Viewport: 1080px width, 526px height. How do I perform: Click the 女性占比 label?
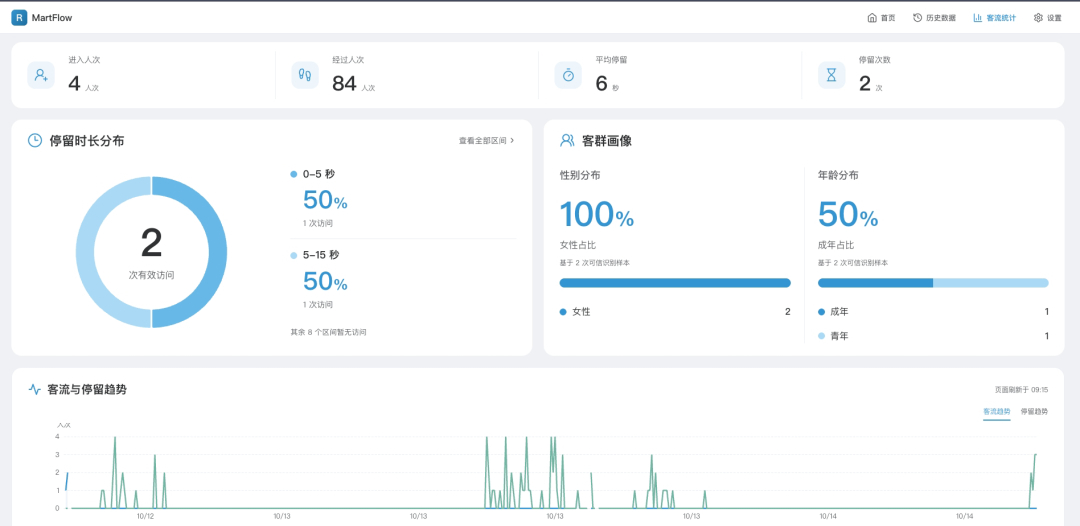(578, 245)
